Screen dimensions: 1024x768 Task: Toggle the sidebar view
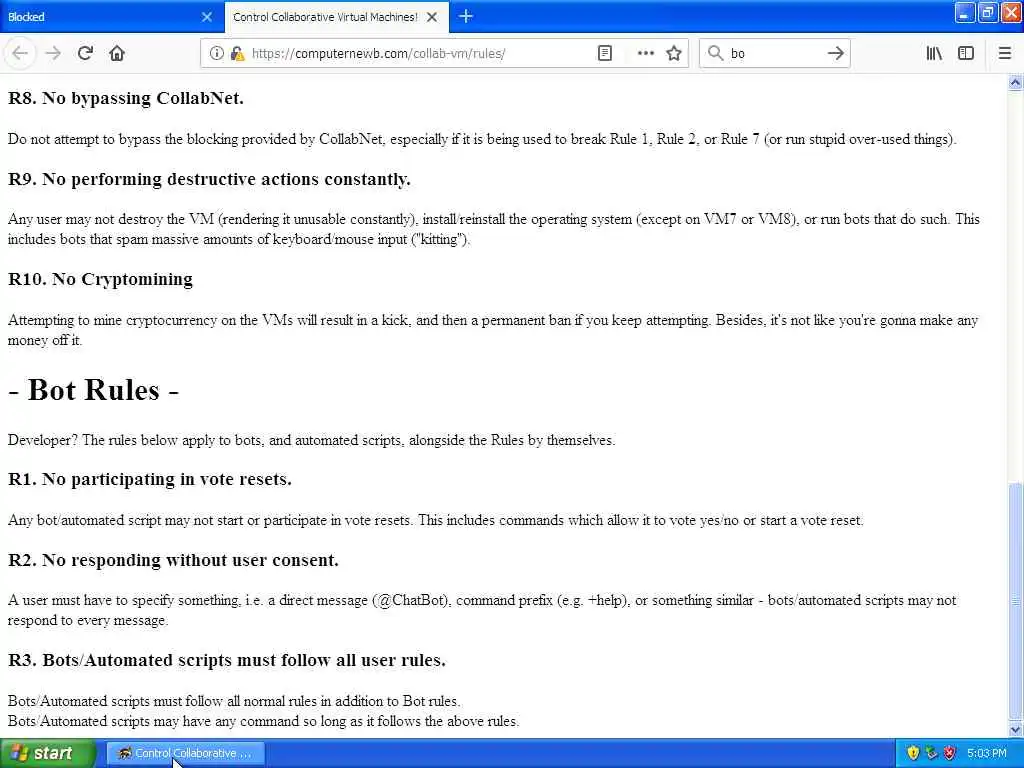point(966,54)
